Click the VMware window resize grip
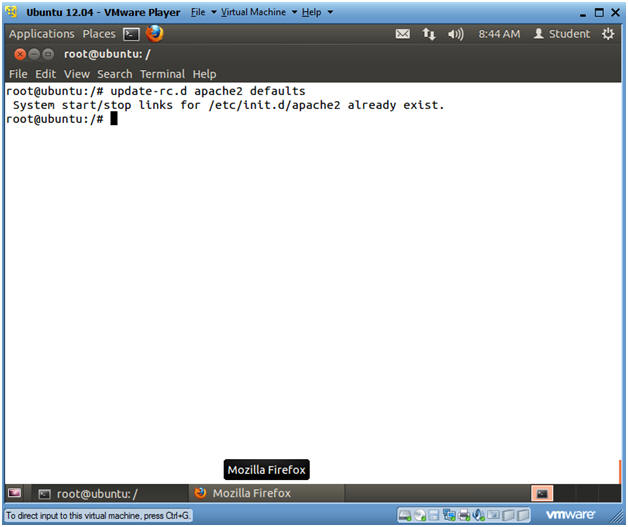 click(618, 518)
